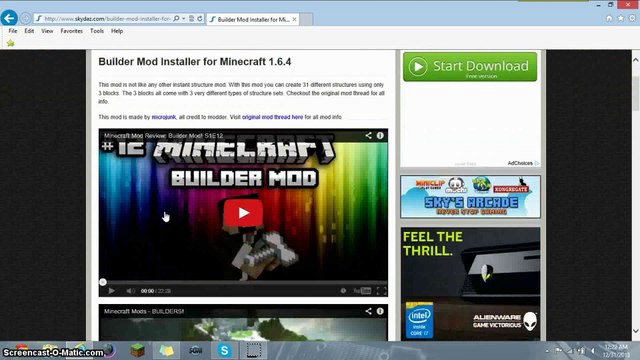Click the page scrollbar down arrow

[636, 331]
